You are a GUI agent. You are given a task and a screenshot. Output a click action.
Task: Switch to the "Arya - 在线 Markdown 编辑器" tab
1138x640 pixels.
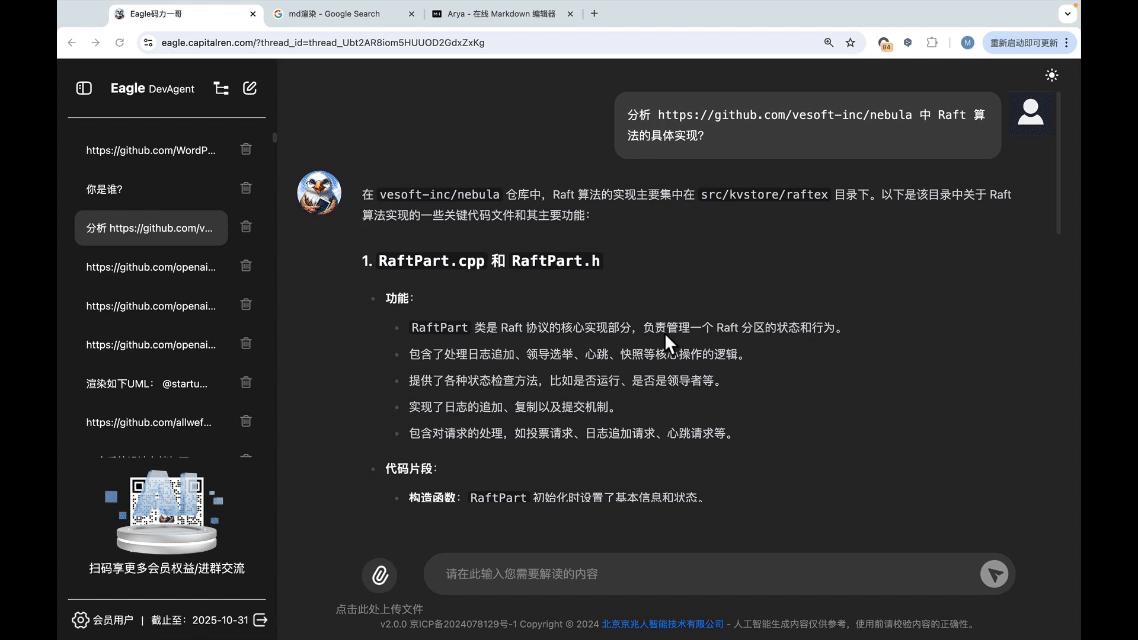click(500, 13)
